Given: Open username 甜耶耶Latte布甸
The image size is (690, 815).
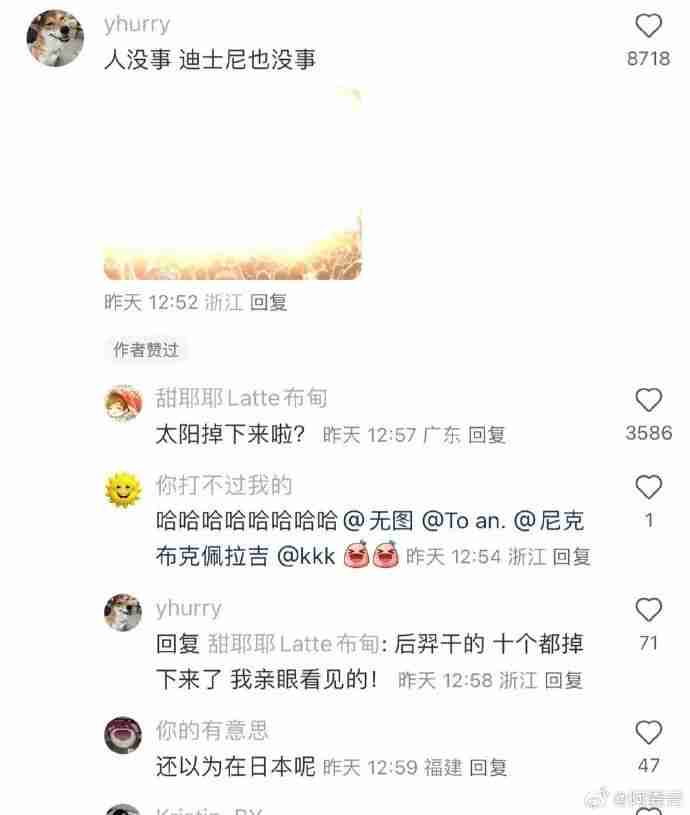Looking at the screenshot, I should (242, 398).
